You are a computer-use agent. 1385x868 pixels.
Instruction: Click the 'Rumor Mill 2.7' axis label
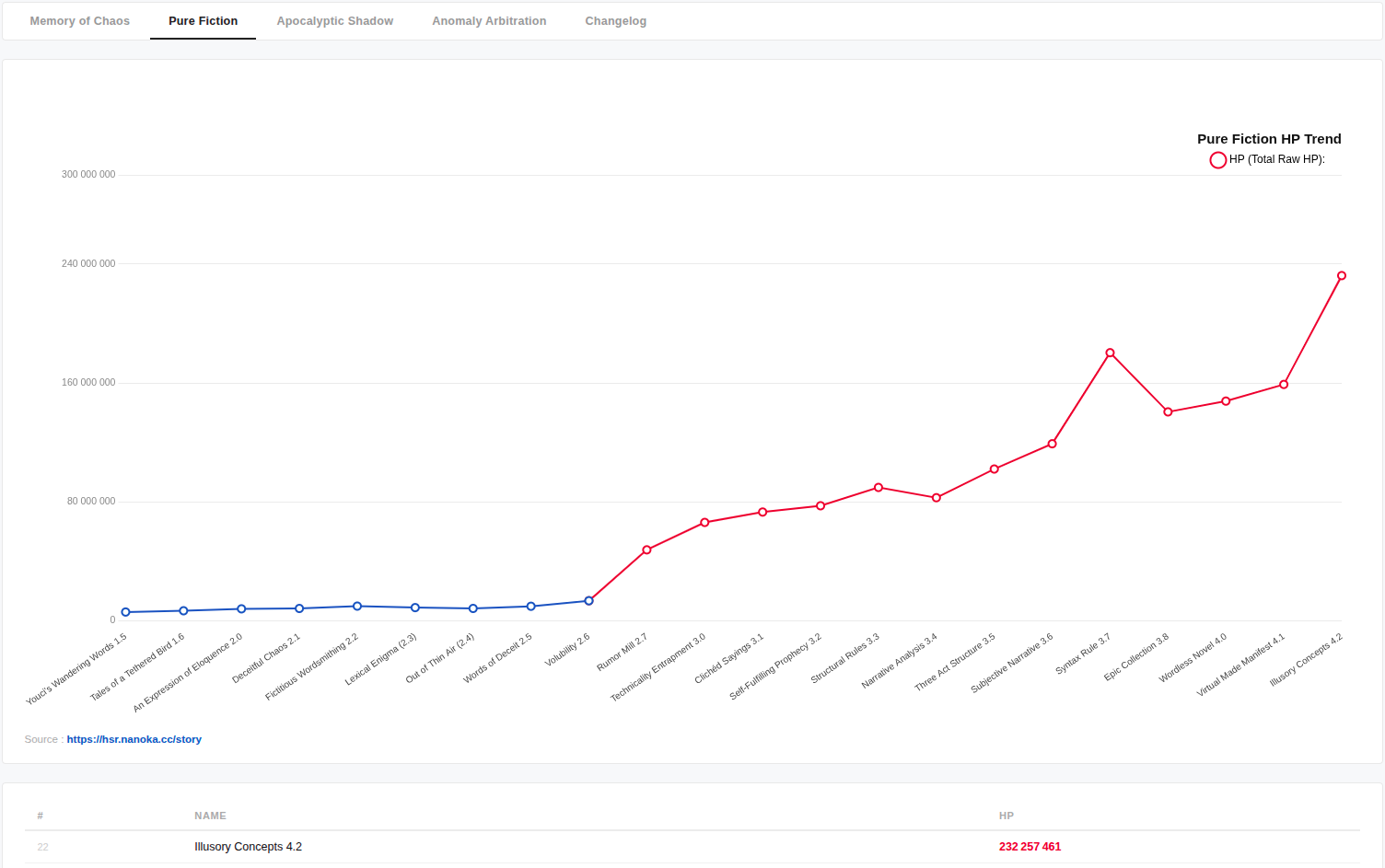pos(623,652)
